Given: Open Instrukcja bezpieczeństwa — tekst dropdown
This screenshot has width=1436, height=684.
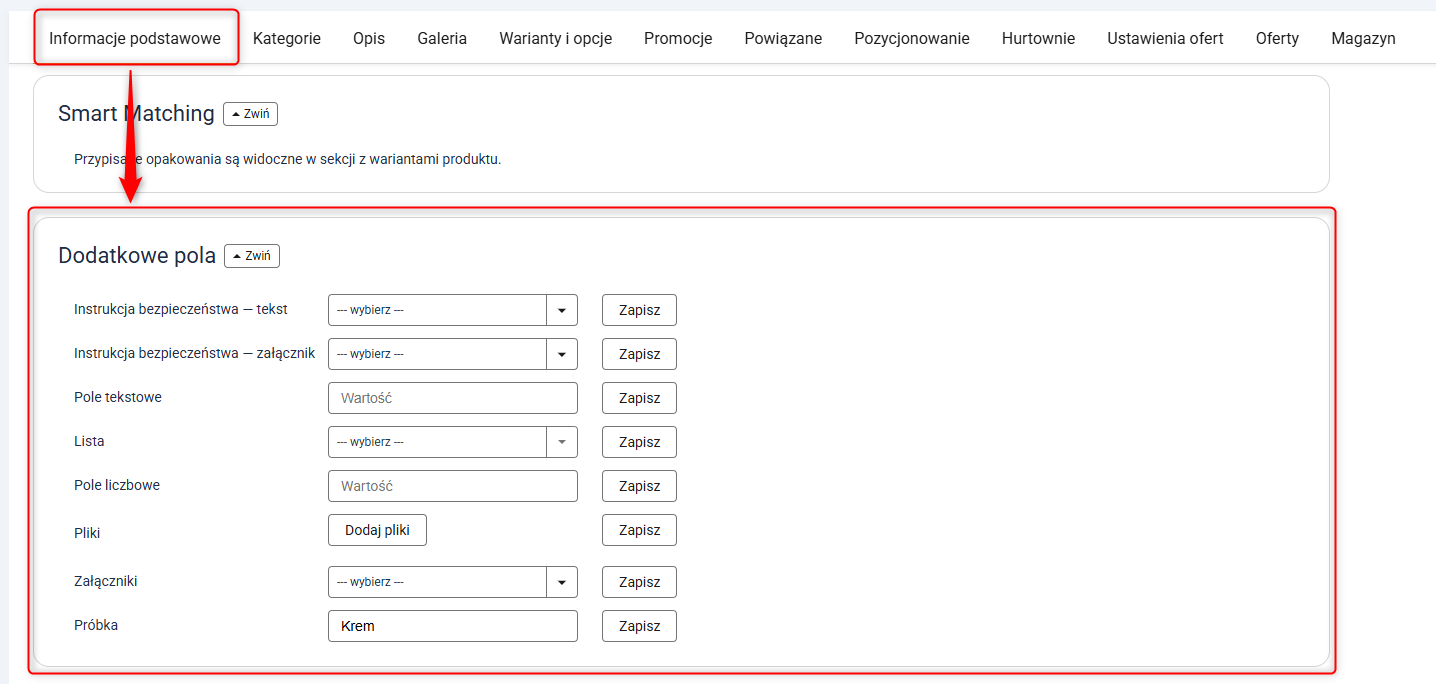Looking at the screenshot, I should coord(452,310).
